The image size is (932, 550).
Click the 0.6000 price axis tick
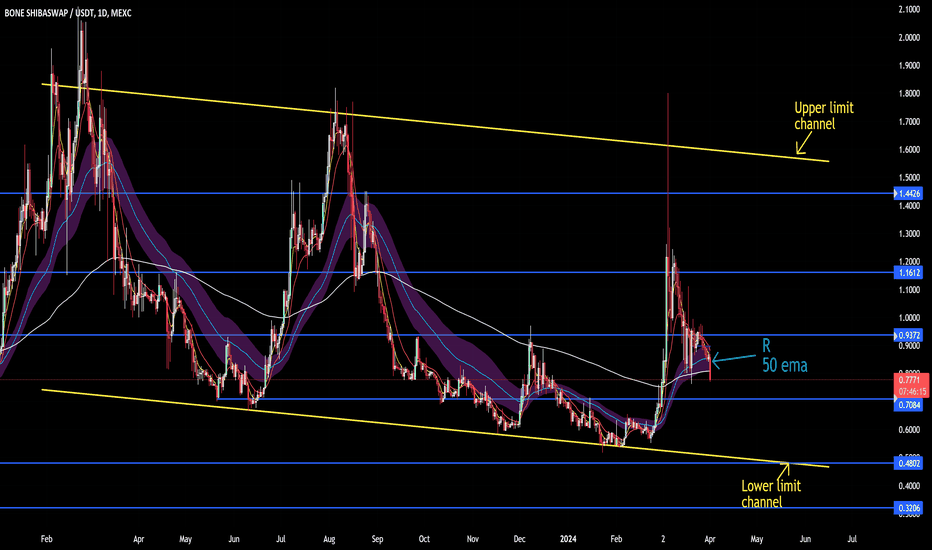(909, 430)
